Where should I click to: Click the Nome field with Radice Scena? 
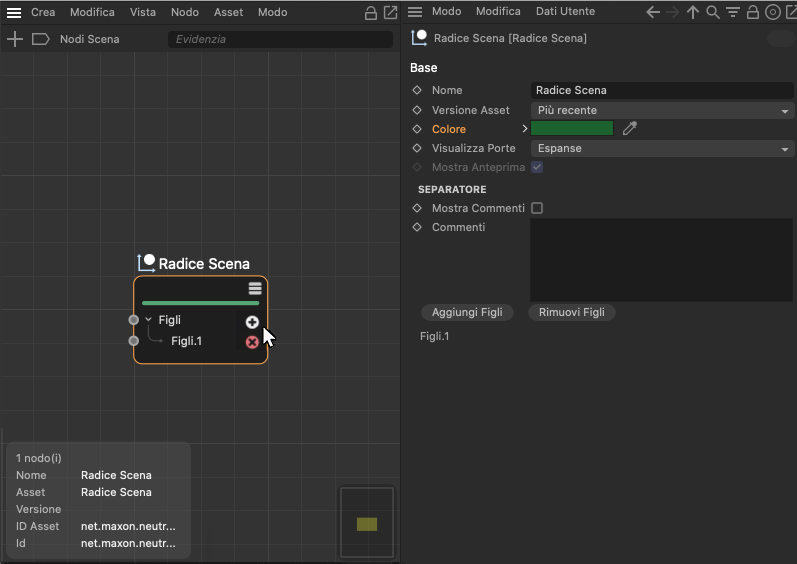click(x=662, y=90)
